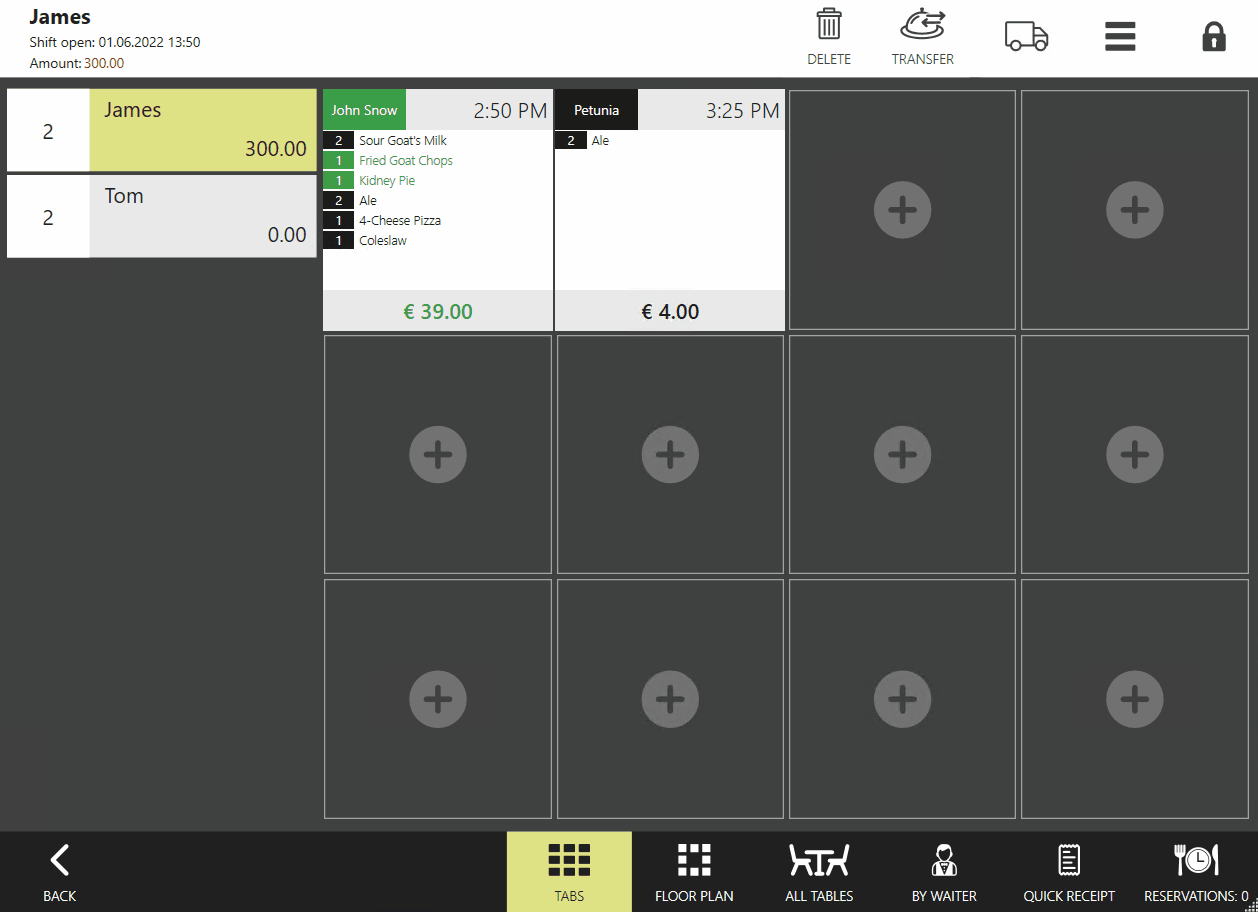Click the Petunia name label
The width and height of the screenshot is (1258, 912).
(596, 110)
